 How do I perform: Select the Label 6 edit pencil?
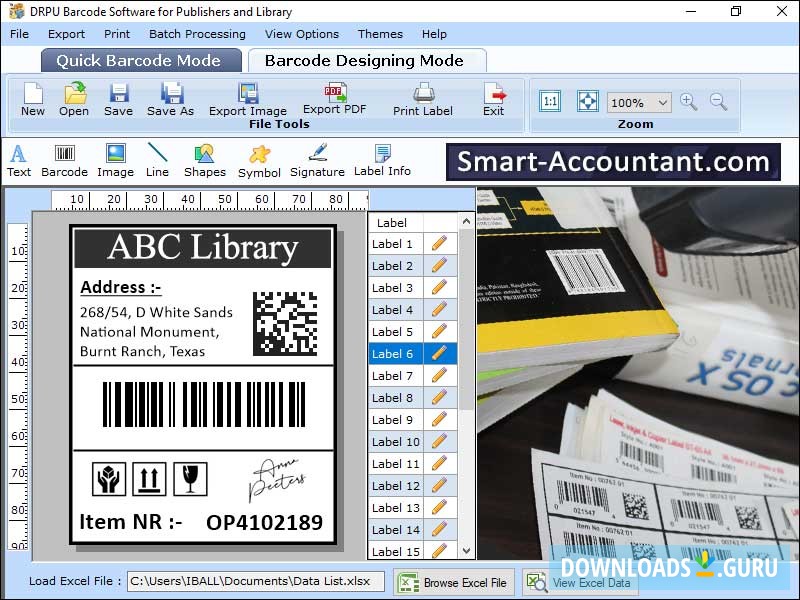point(440,354)
